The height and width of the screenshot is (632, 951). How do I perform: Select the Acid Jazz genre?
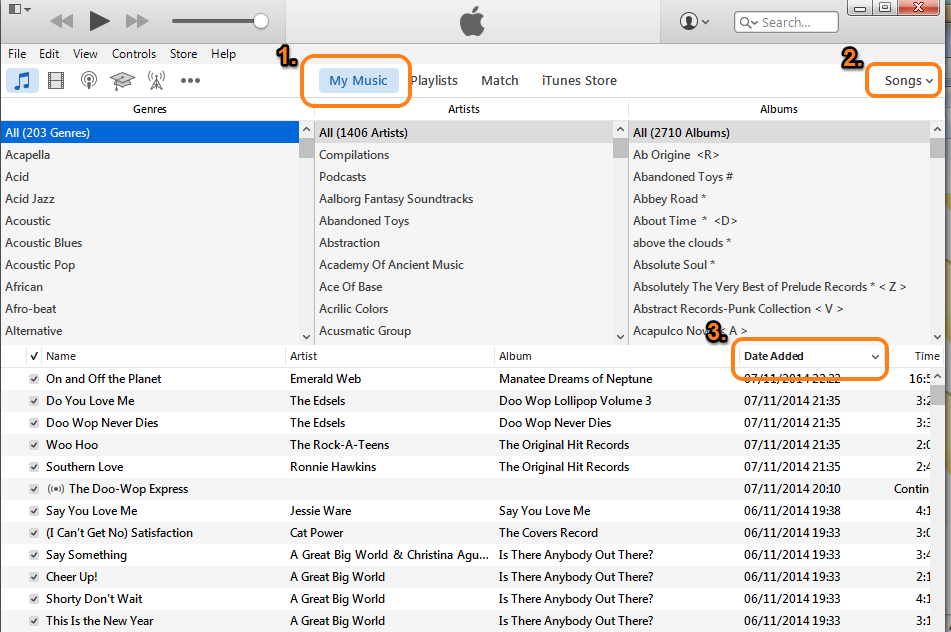[150, 199]
